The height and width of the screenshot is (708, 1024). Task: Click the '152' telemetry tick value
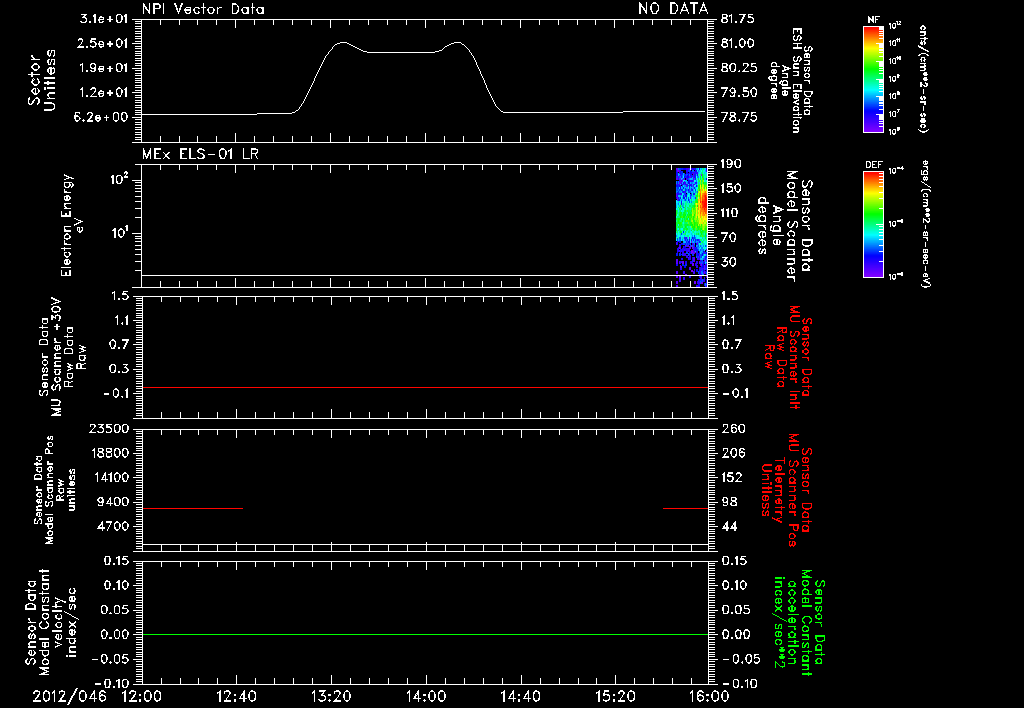point(733,477)
